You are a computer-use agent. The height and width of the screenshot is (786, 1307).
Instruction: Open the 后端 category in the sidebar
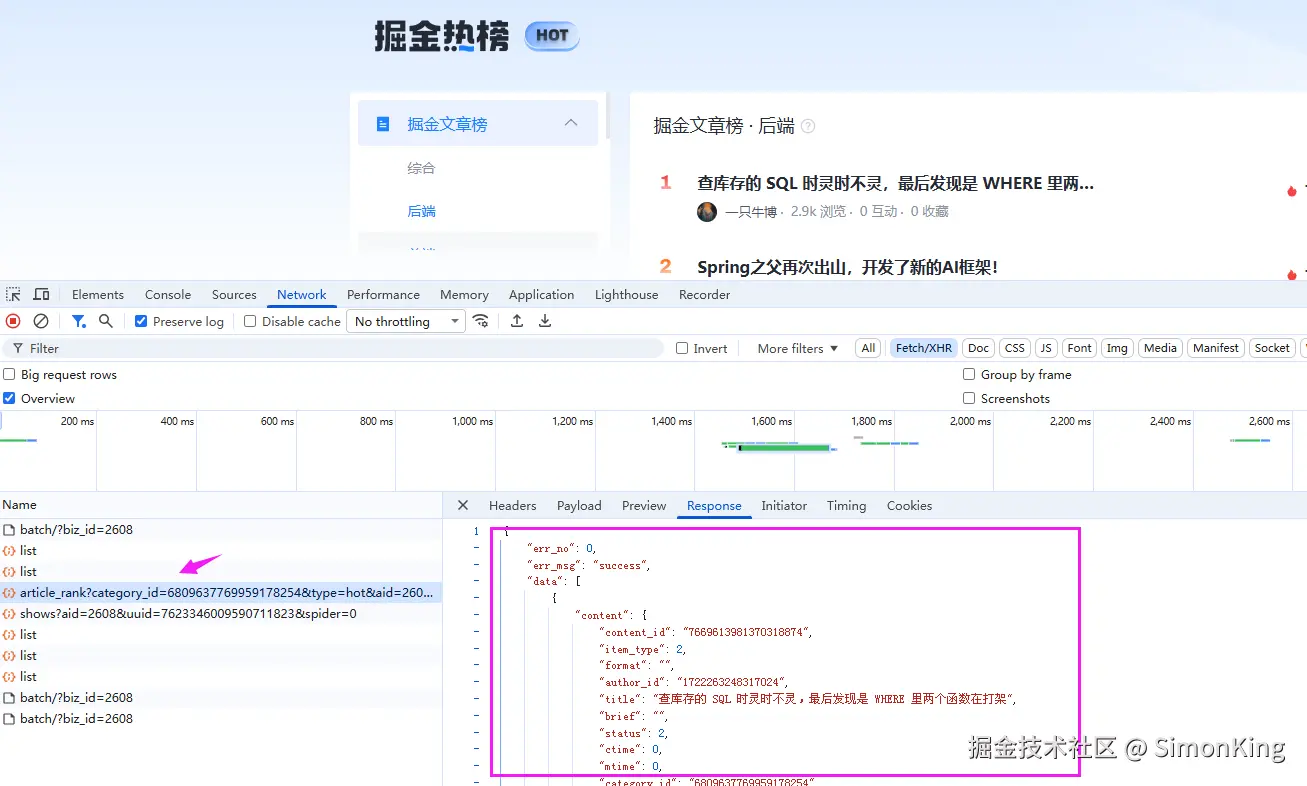[421, 211]
